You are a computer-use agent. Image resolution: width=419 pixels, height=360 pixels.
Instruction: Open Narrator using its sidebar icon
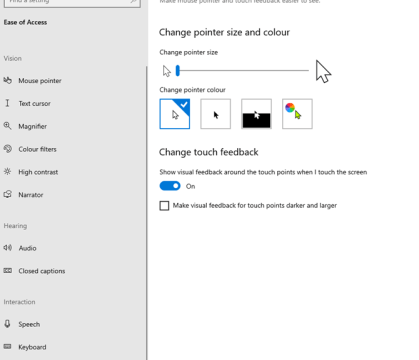(x=7, y=194)
